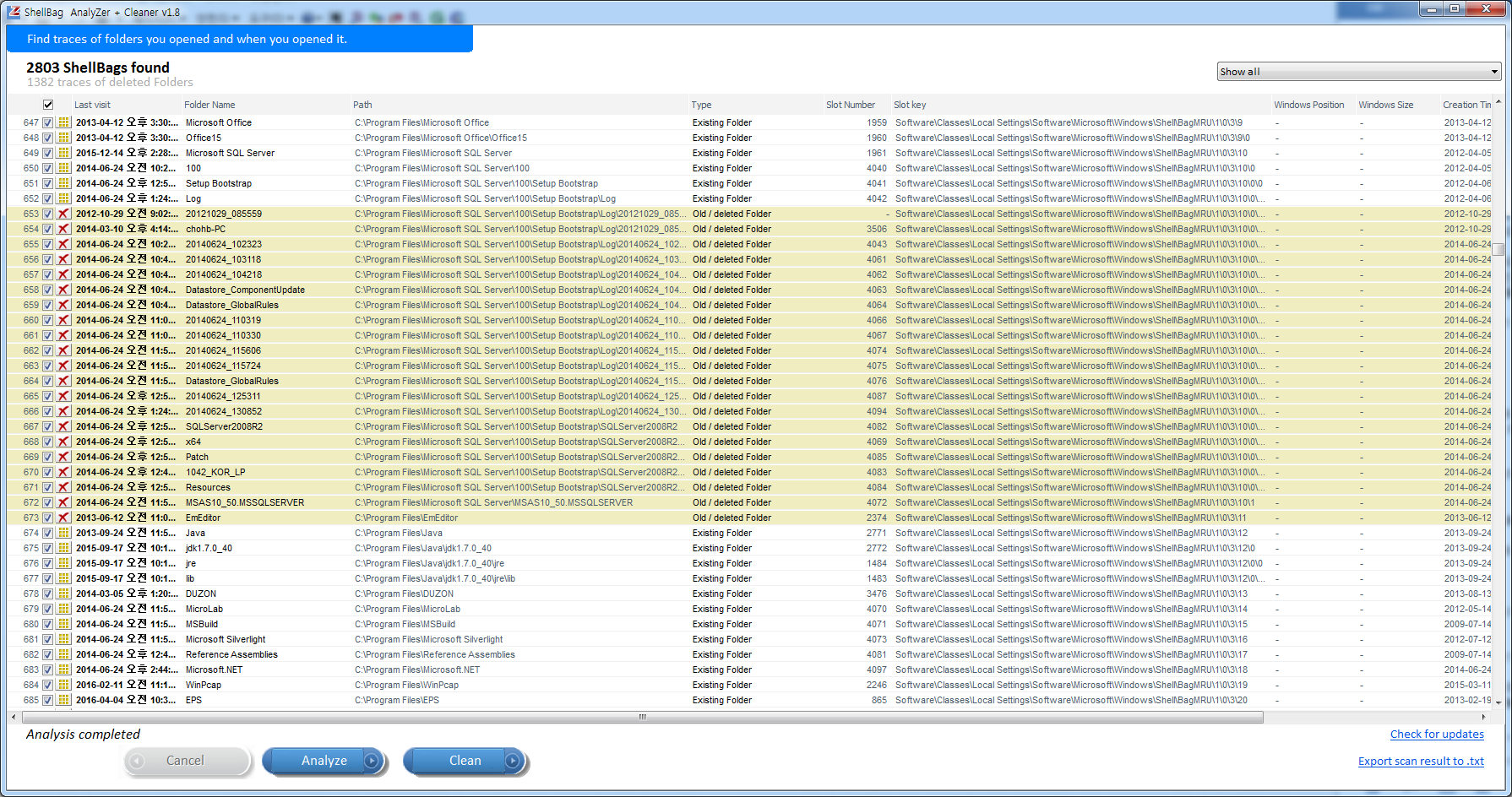The width and height of the screenshot is (1512, 797).
Task: Click the vertical scrollbar down arrow
Action: (x=1498, y=702)
